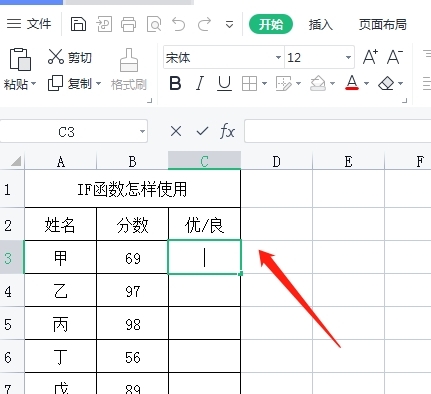Viewport: 431px width, 394px height.
Task: Open the borders dropdown arrow
Action: [264, 83]
